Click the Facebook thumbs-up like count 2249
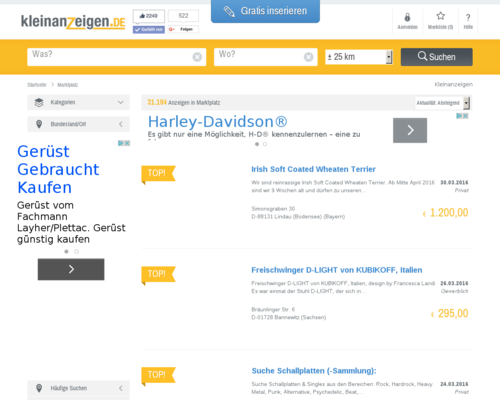Screen dimensions: 500x400 coord(149,16)
